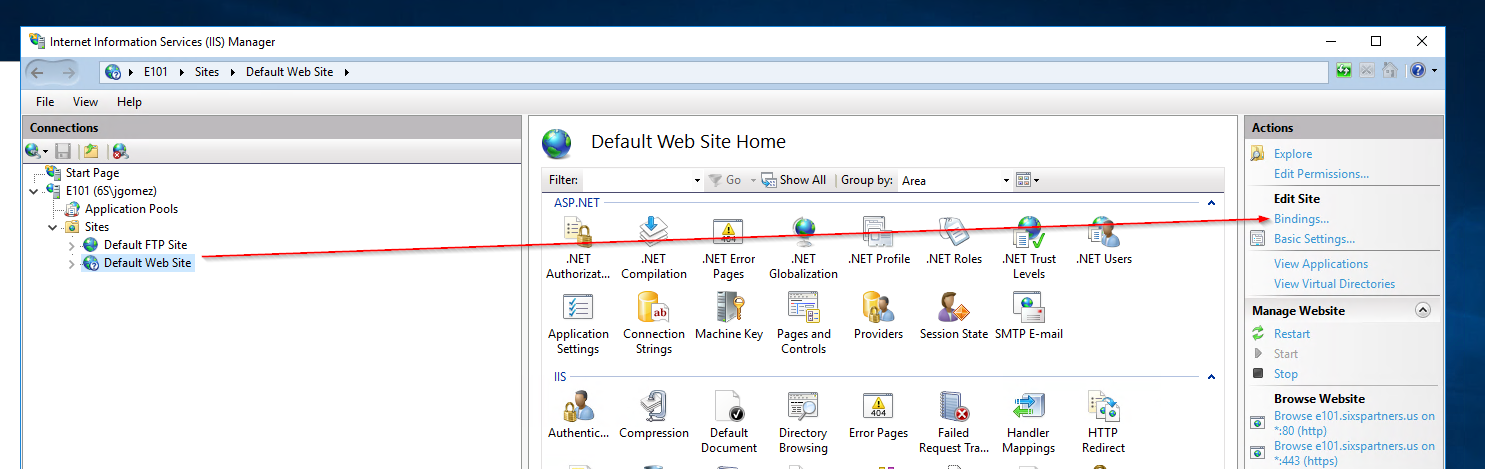Open Session State feature
Viewport: 1485px width, 469px height.
[954, 316]
